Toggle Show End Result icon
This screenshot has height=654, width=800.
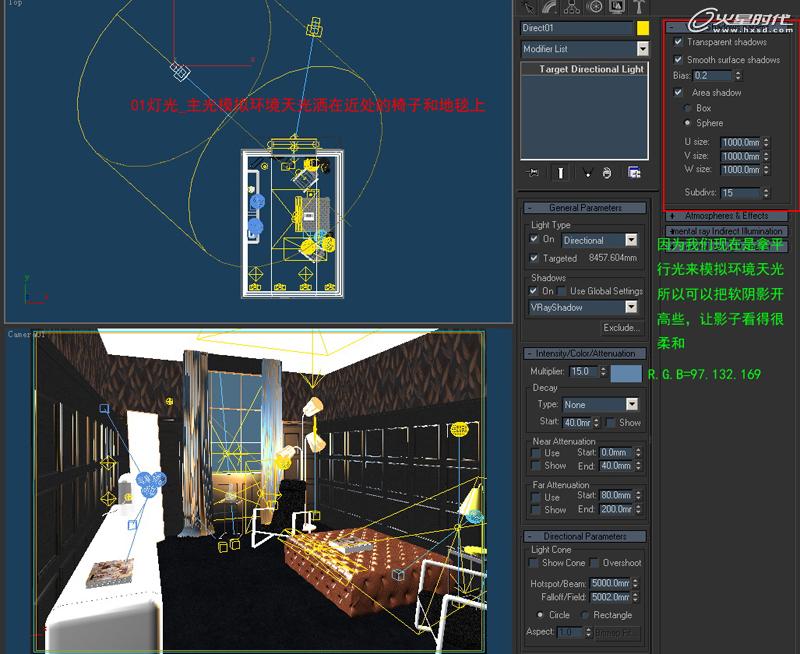coord(560,173)
